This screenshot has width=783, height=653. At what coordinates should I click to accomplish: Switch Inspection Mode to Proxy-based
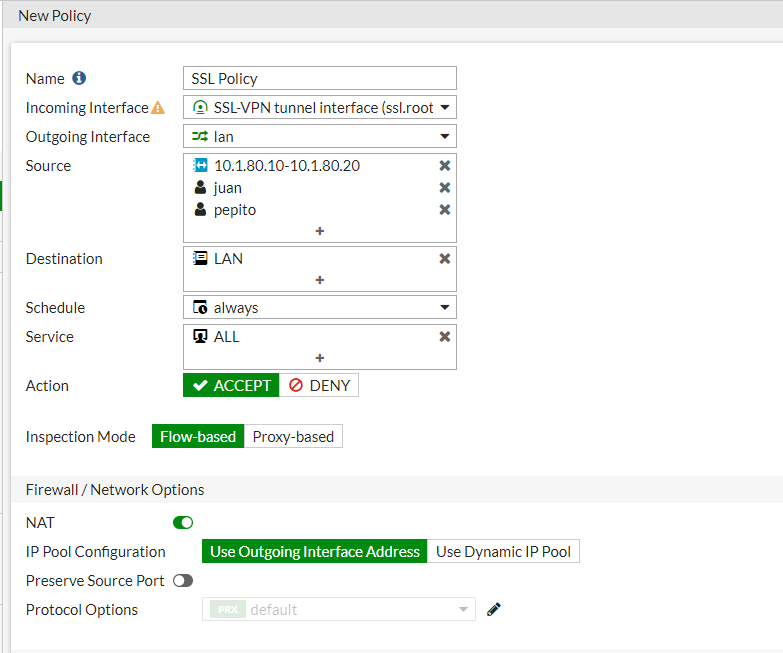coord(293,437)
